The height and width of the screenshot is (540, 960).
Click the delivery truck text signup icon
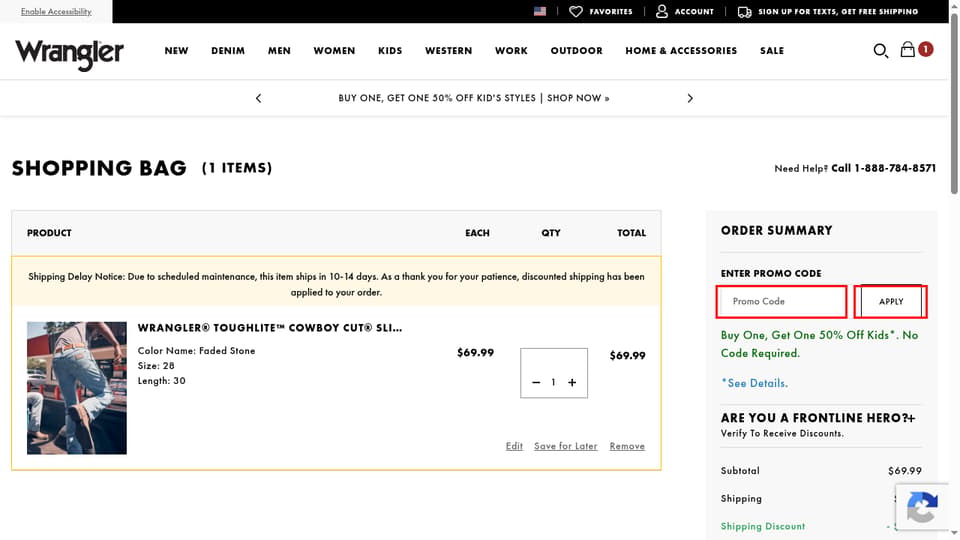point(744,12)
